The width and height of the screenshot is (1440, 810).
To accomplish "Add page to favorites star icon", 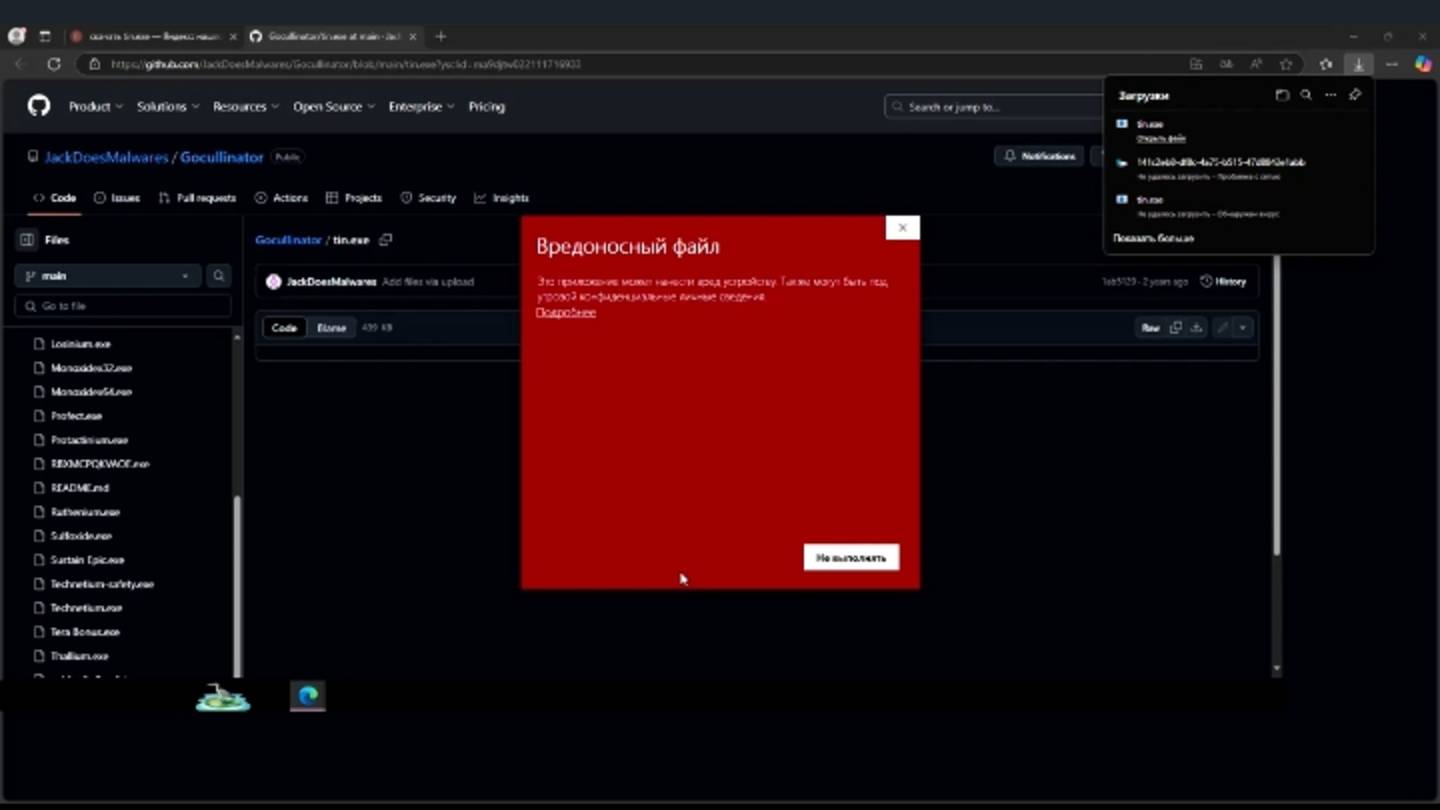I will (1286, 64).
